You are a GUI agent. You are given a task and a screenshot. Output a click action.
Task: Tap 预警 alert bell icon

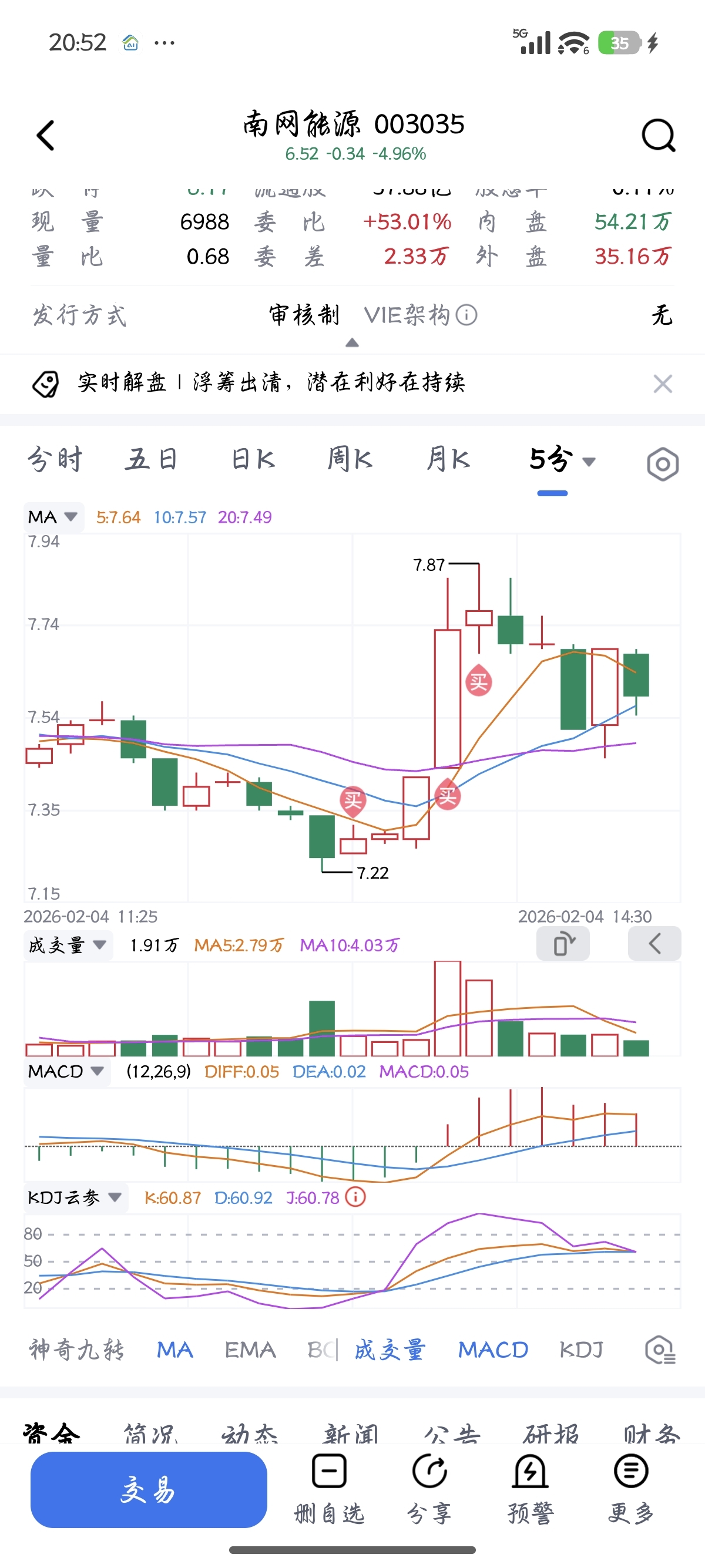click(530, 1471)
